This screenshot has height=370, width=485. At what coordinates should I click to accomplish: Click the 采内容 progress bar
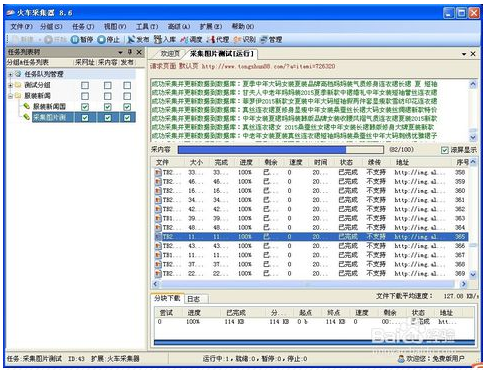281,150
